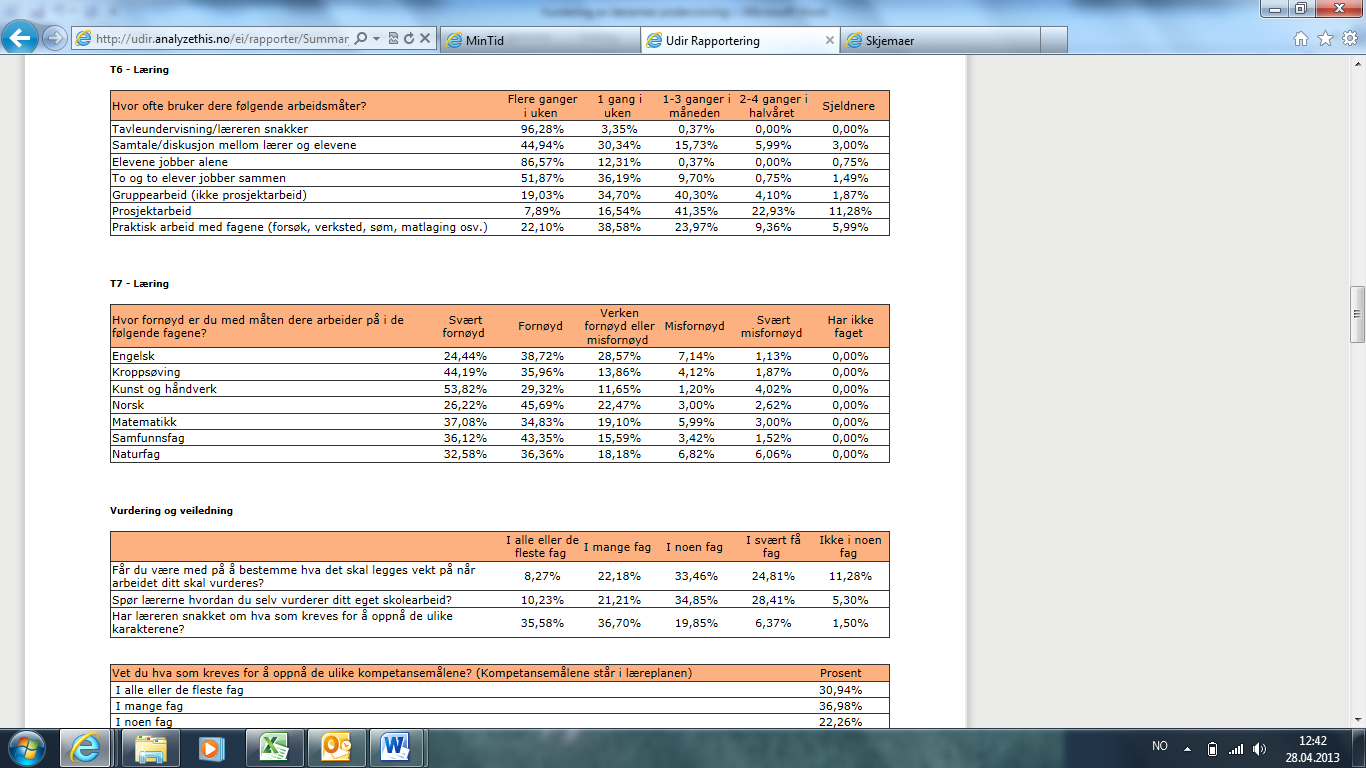
Task: Click the vertical scrollbar thumb
Action: [x=1357, y=315]
